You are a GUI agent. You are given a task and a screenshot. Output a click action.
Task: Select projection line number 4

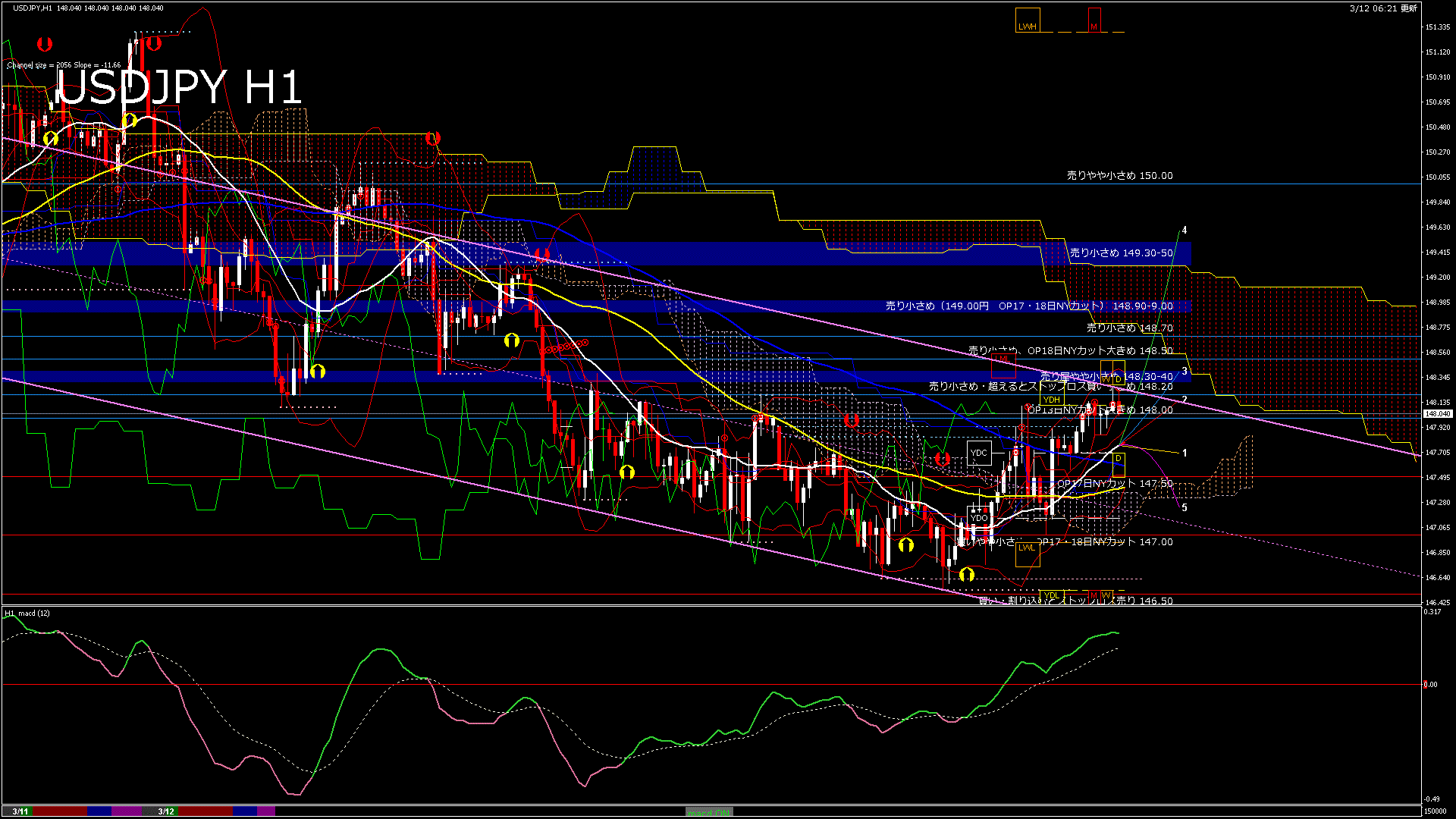click(1185, 230)
